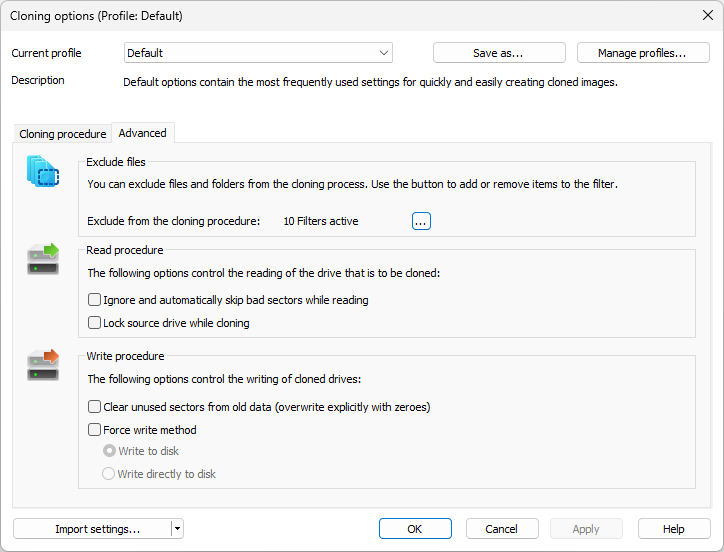Choose Write directly to disk option
Viewport: 724px width, 552px height.
click(x=109, y=474)
